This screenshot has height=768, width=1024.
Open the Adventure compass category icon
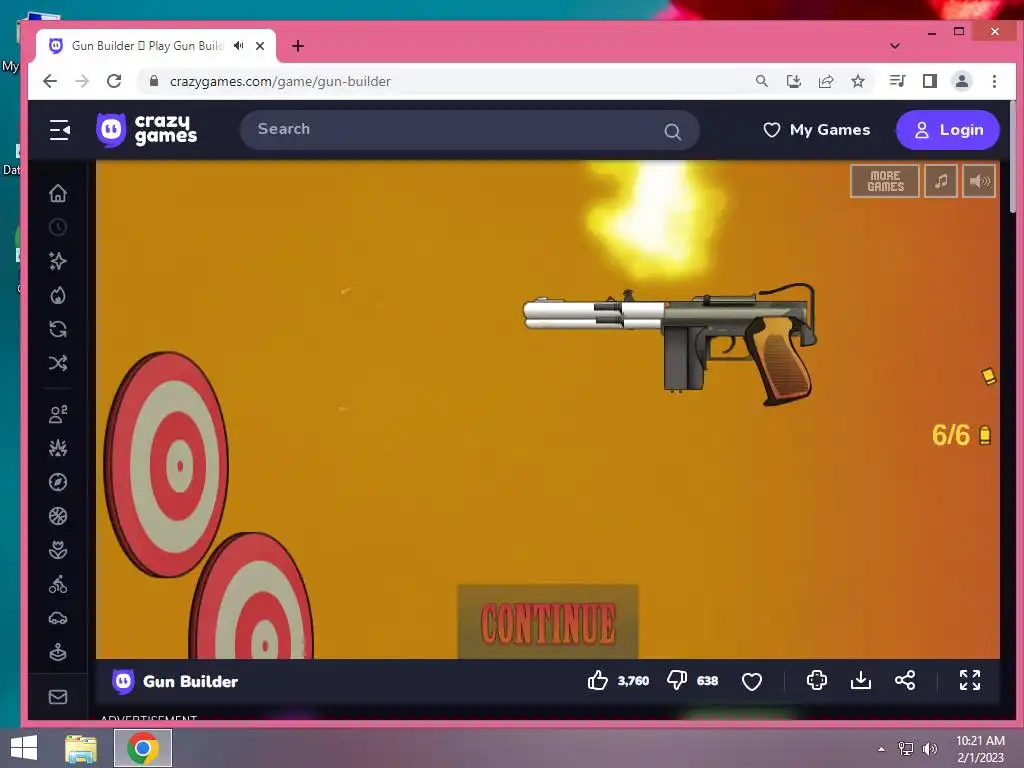pyautogui.click(x=58, y=482)
